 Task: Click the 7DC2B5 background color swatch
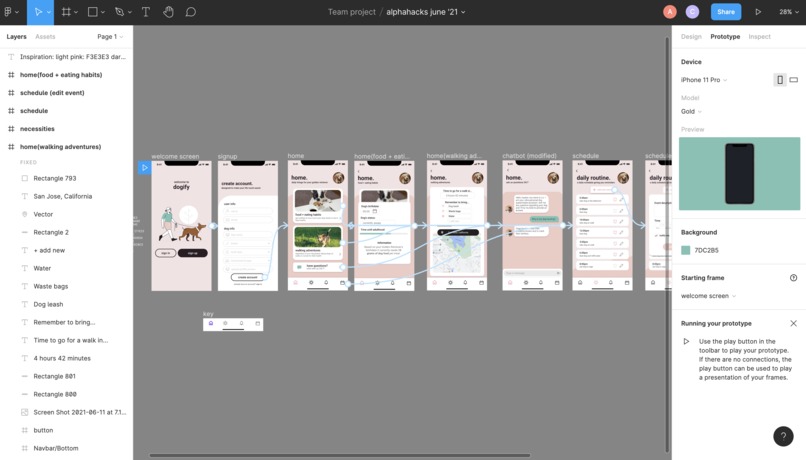pos(685,250)
